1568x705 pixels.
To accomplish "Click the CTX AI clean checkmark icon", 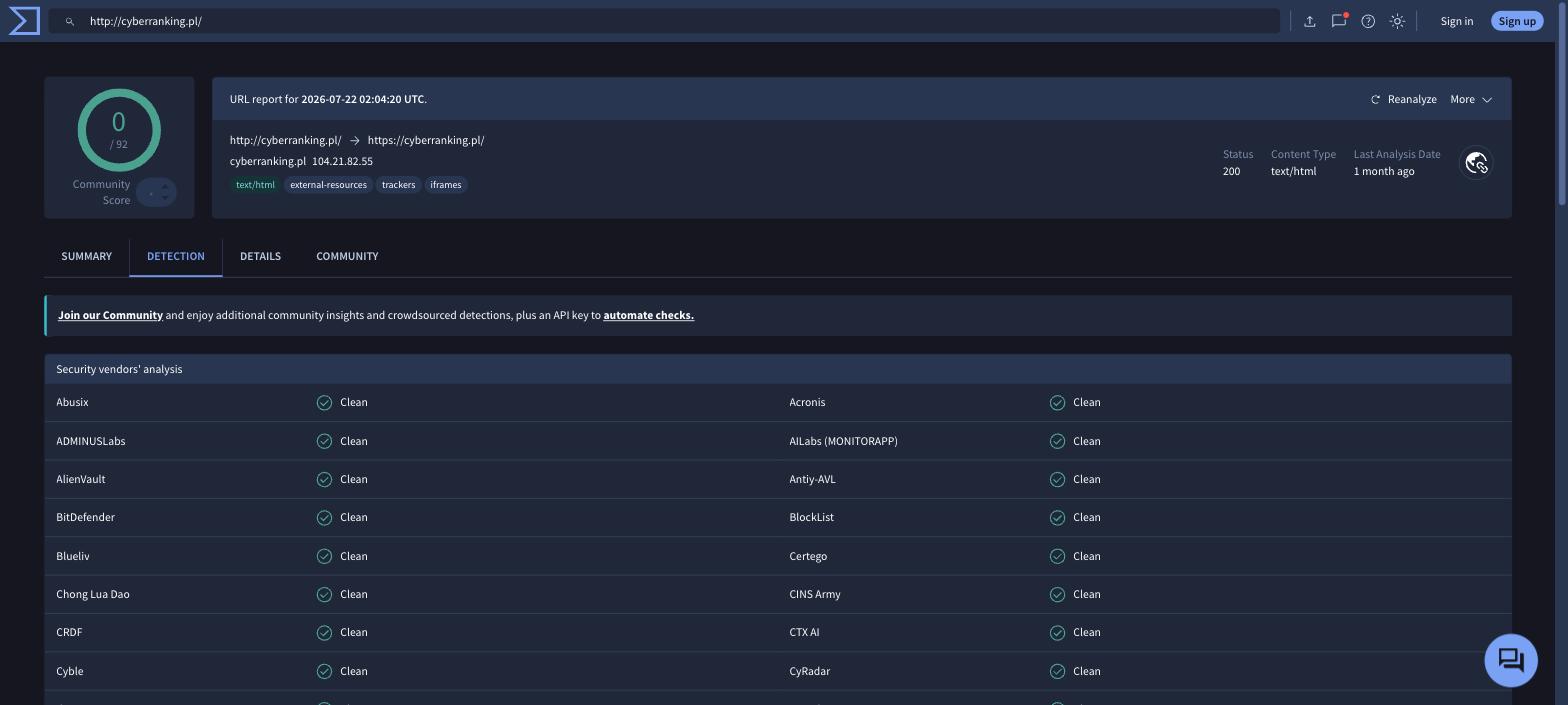I will 1057,633.
